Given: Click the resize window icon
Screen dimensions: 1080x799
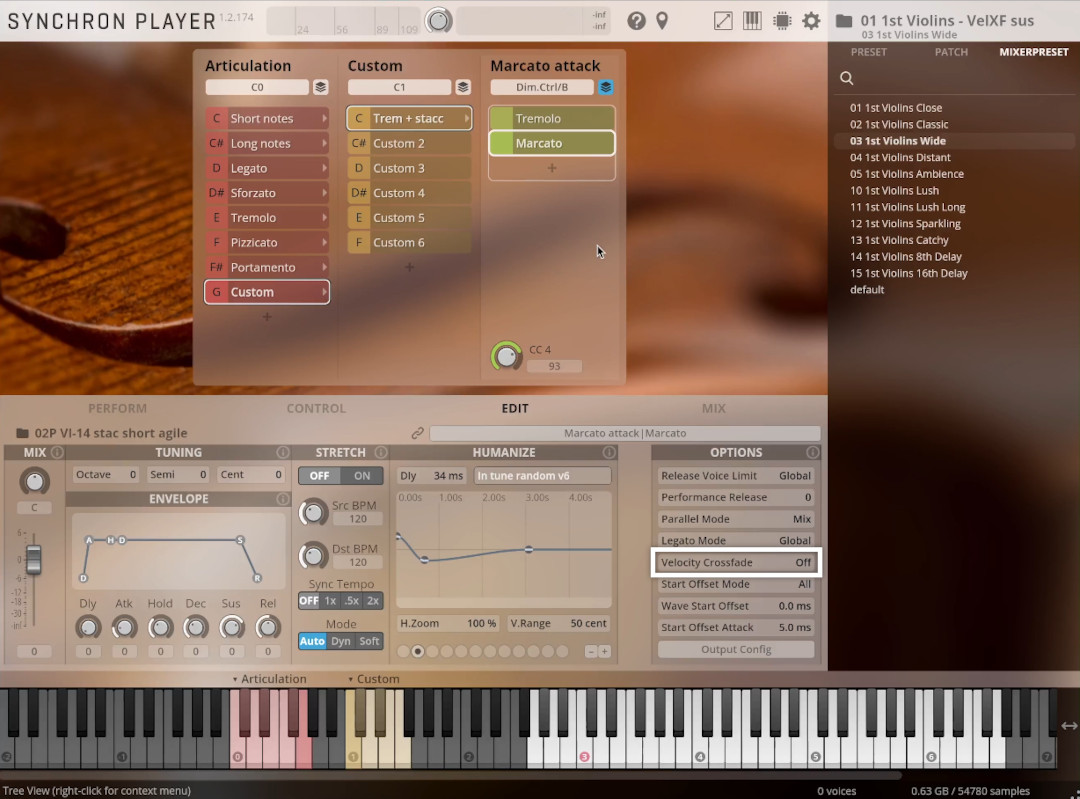Looking at the screenshot, I should [723, 21].
